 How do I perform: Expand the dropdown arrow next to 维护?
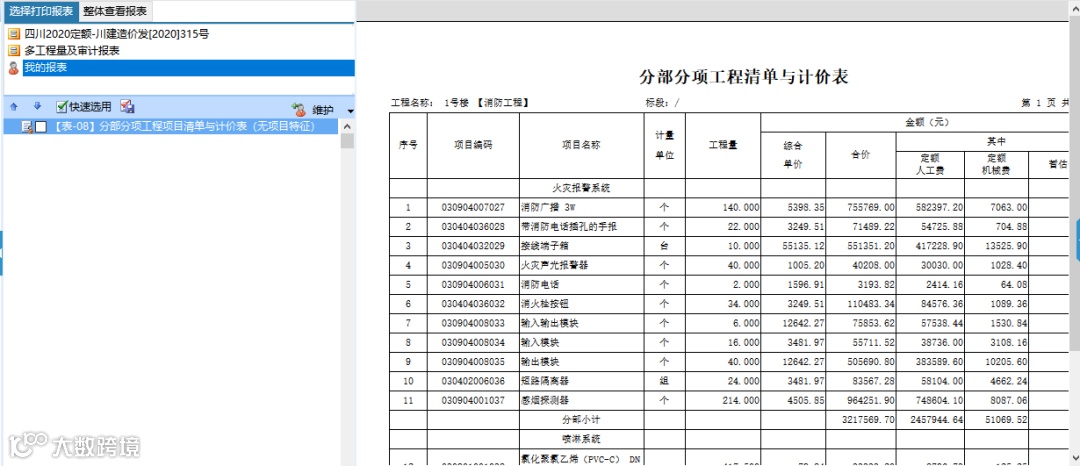tap(351, 111)
